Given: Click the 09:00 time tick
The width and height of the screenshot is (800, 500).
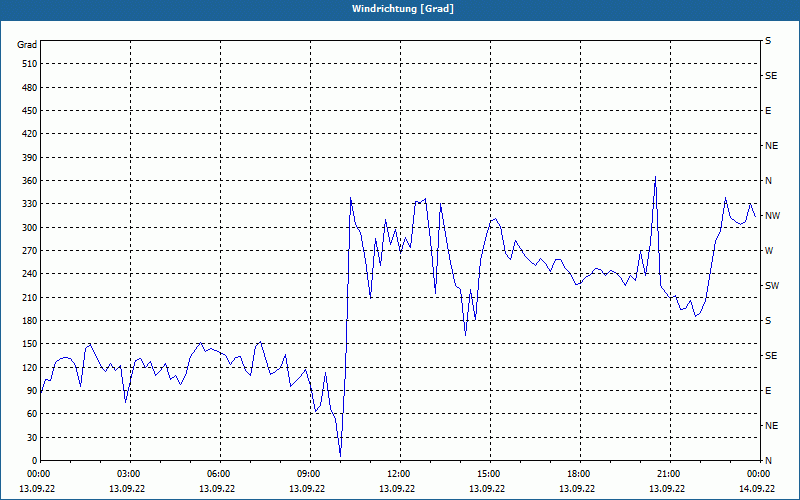Looking at the screenshot, I should [x=308, y=473].
